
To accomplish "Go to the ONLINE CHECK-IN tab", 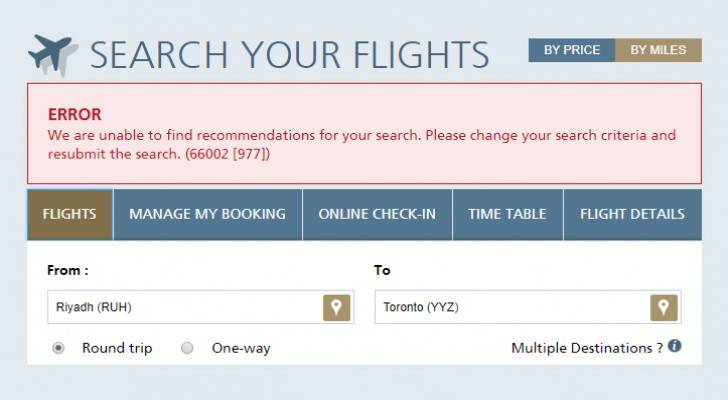I will (x=377, y=214).
